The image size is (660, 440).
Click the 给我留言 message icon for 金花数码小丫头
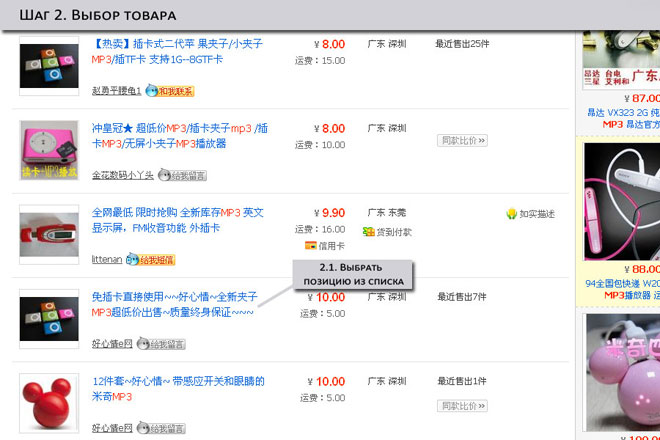pos(182,175)
